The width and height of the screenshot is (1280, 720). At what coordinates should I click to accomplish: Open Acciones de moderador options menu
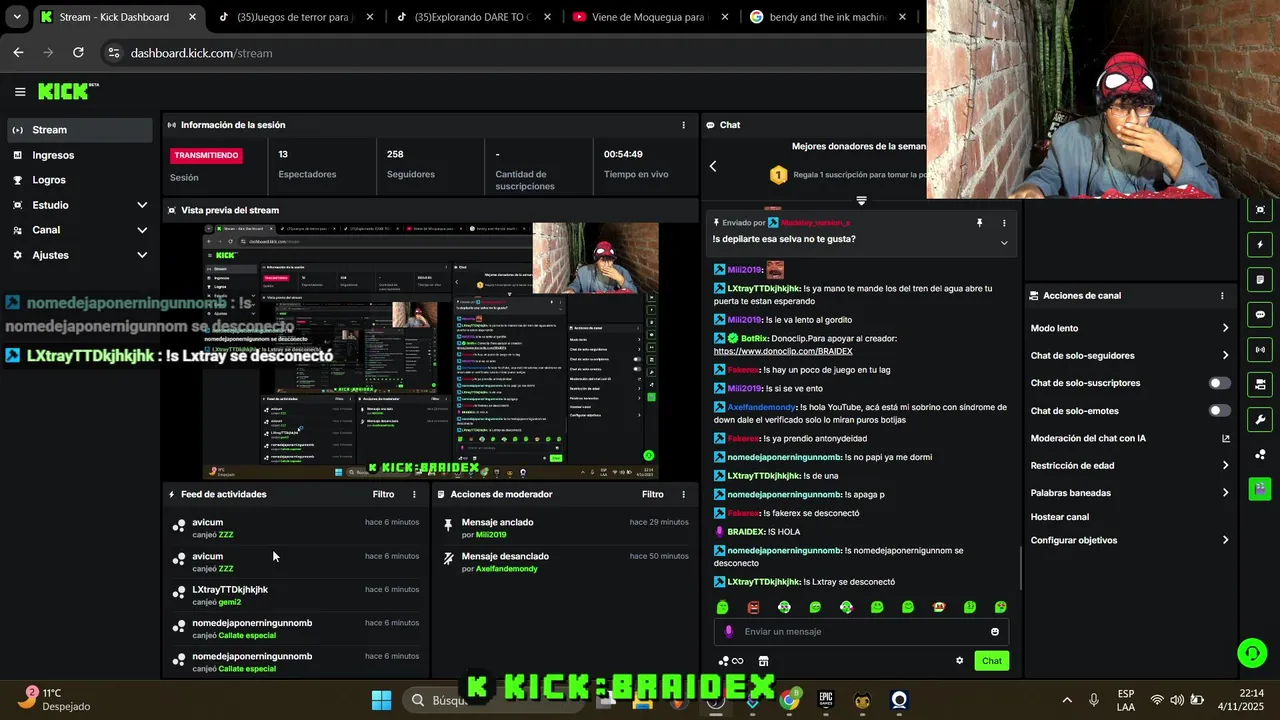click(684, 494)
